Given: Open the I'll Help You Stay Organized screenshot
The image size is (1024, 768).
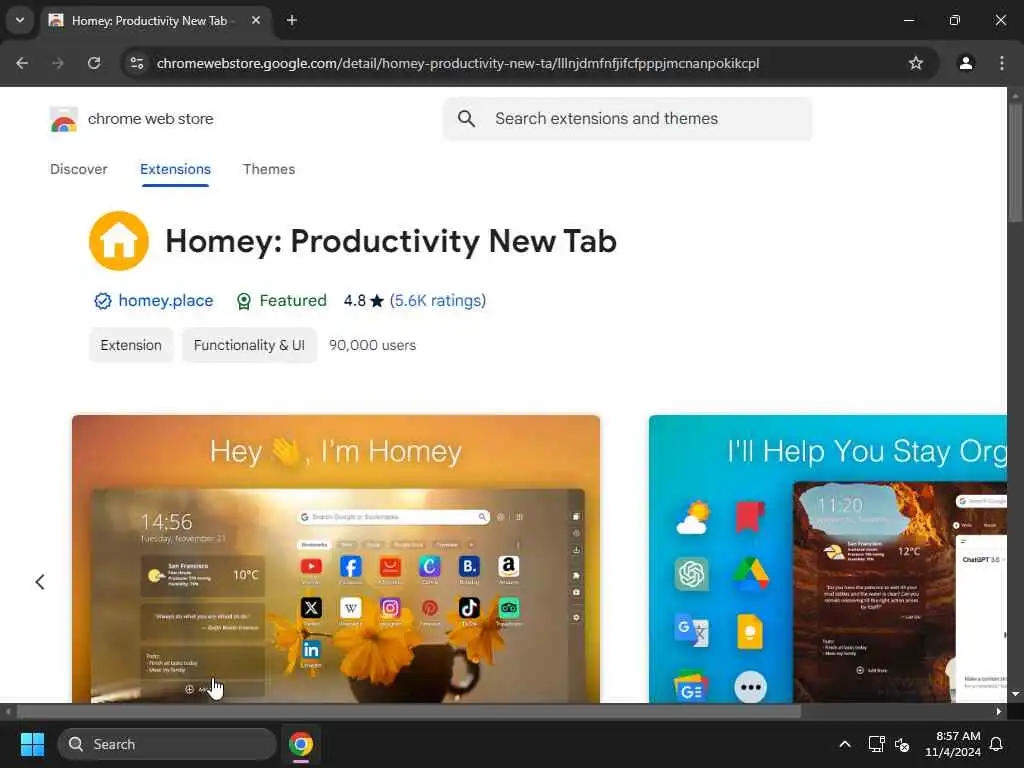Looking at the screenshot, I should pos(827,559).
